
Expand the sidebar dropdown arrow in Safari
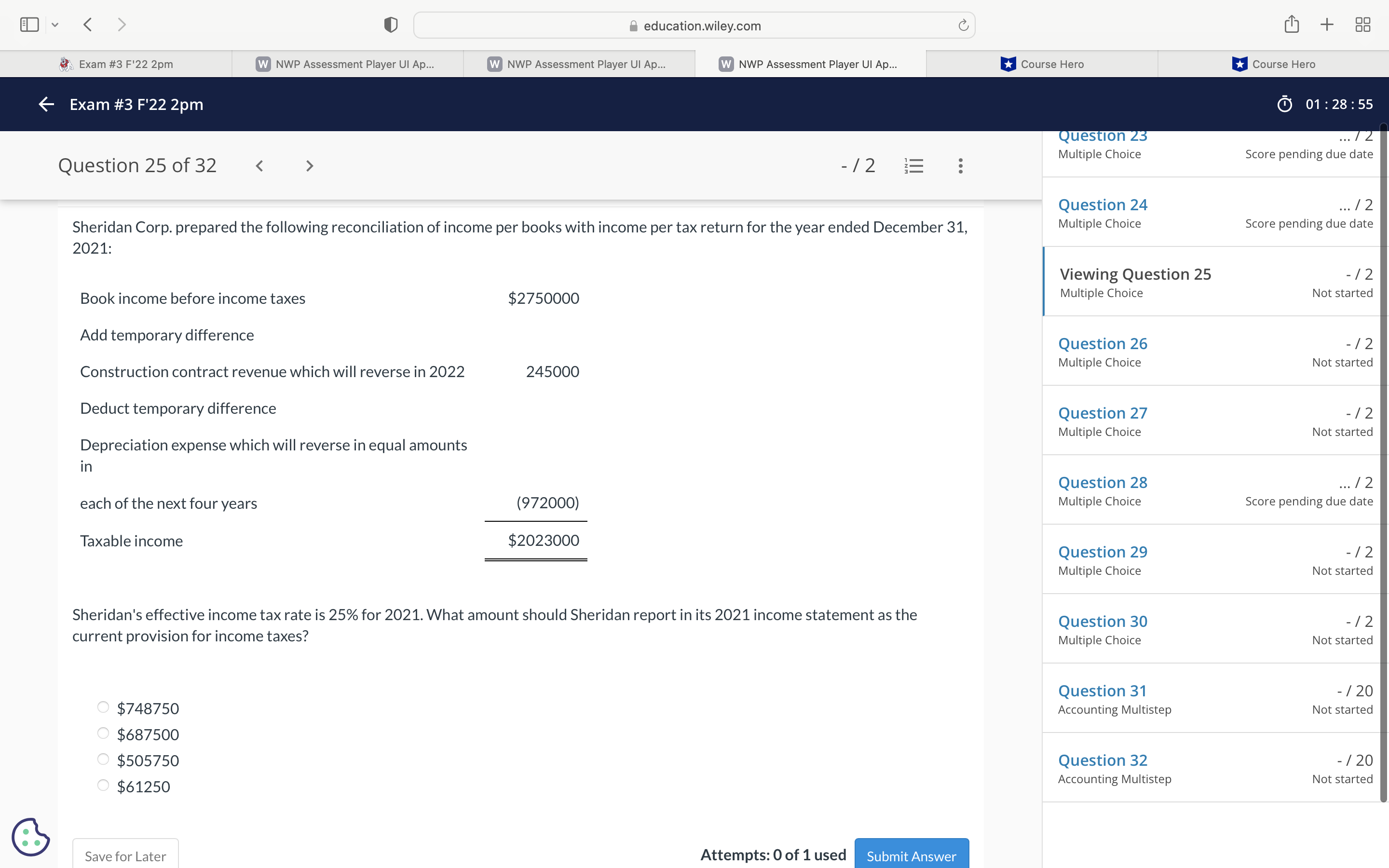coord(55,25)
